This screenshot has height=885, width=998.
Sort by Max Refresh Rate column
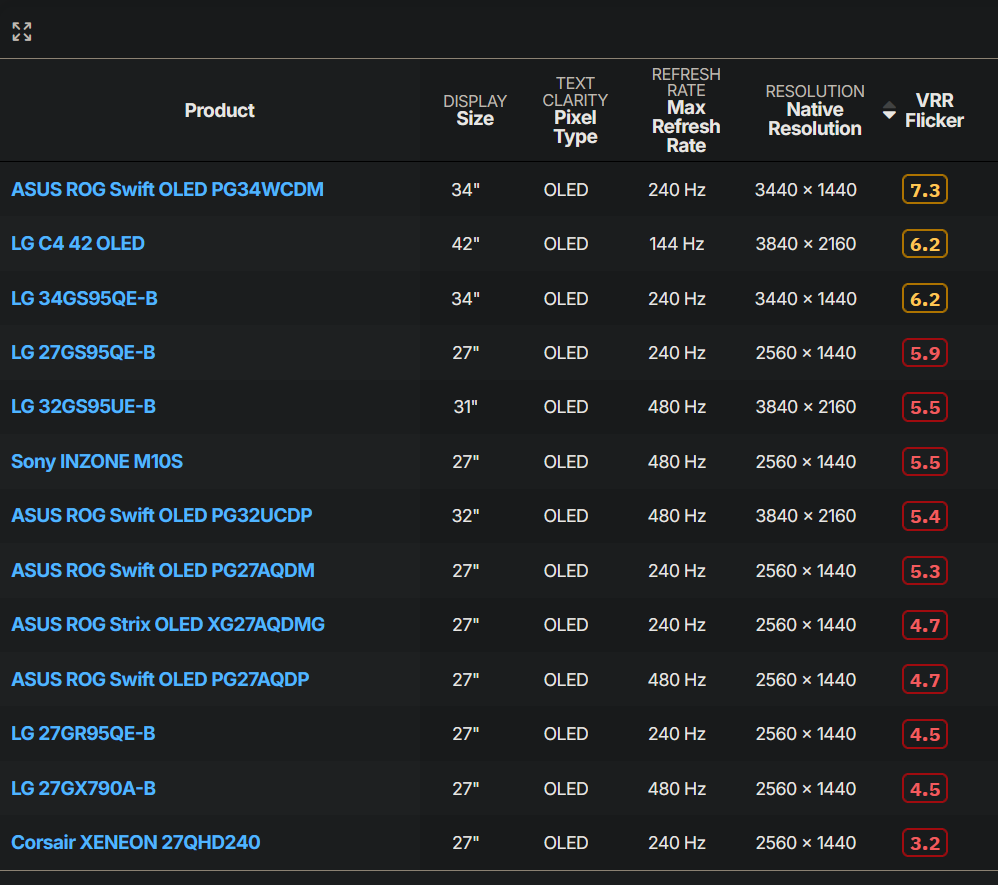[x=686, y=110]
